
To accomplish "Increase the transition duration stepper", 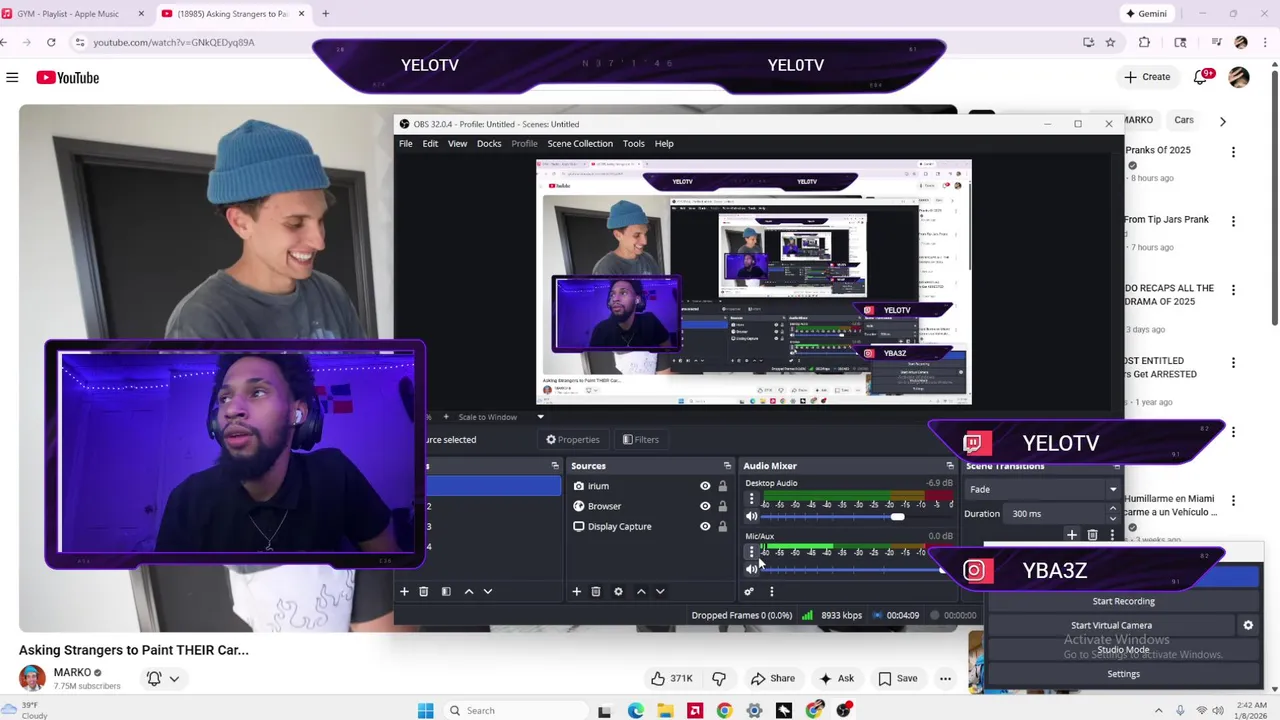I will click(1113, 509).
